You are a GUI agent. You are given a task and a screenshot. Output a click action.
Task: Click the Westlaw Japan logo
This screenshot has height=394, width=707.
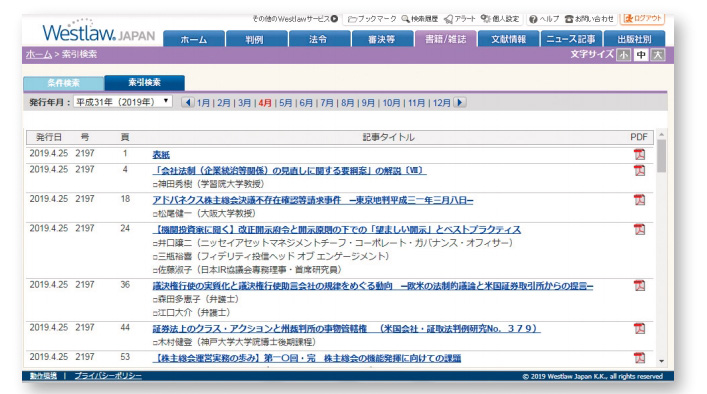(x=98, y=32)
